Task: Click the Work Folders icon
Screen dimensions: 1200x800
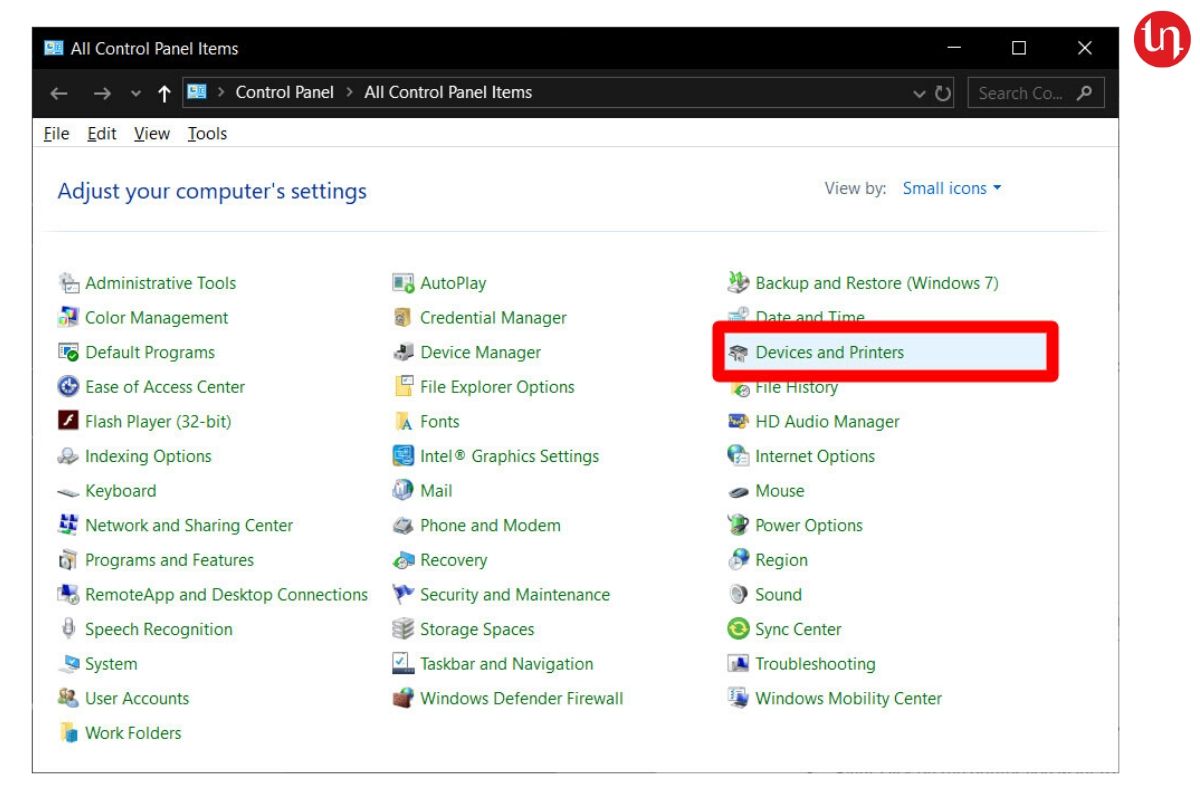Action: coord(69,733)
